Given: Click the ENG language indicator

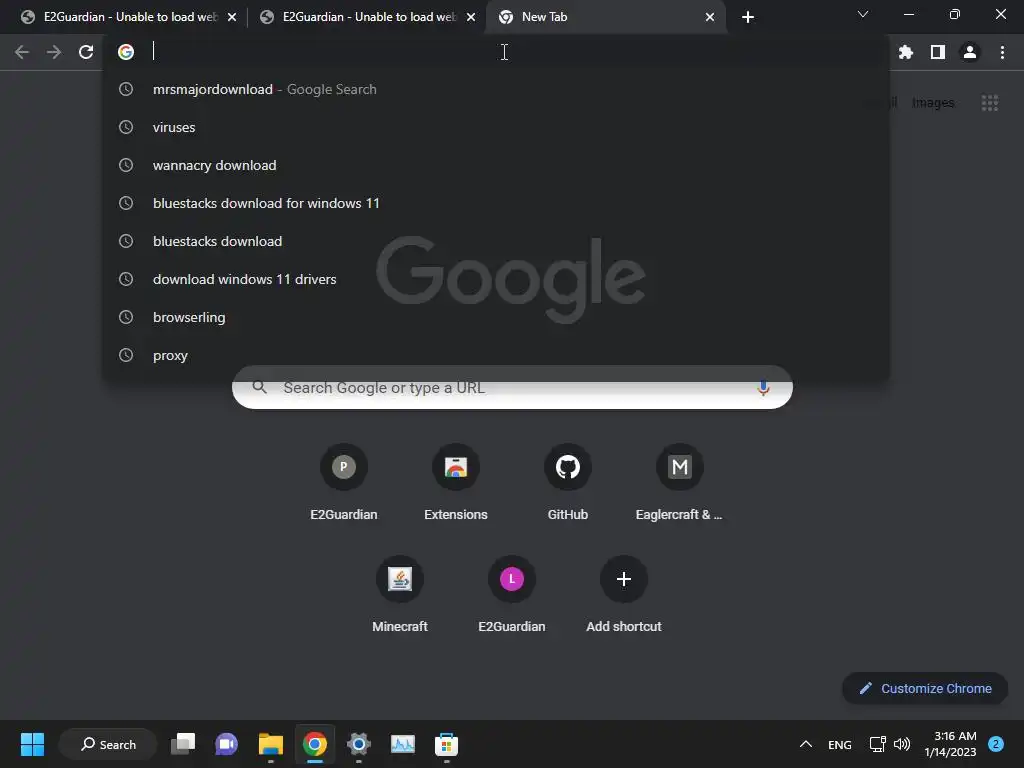Looking at the screenshot, I should pos(840,745).
